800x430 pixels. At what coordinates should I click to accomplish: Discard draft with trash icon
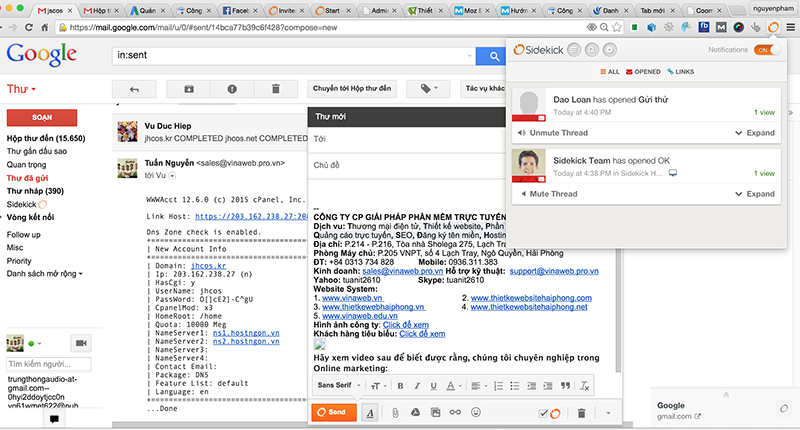click(581, 413)
